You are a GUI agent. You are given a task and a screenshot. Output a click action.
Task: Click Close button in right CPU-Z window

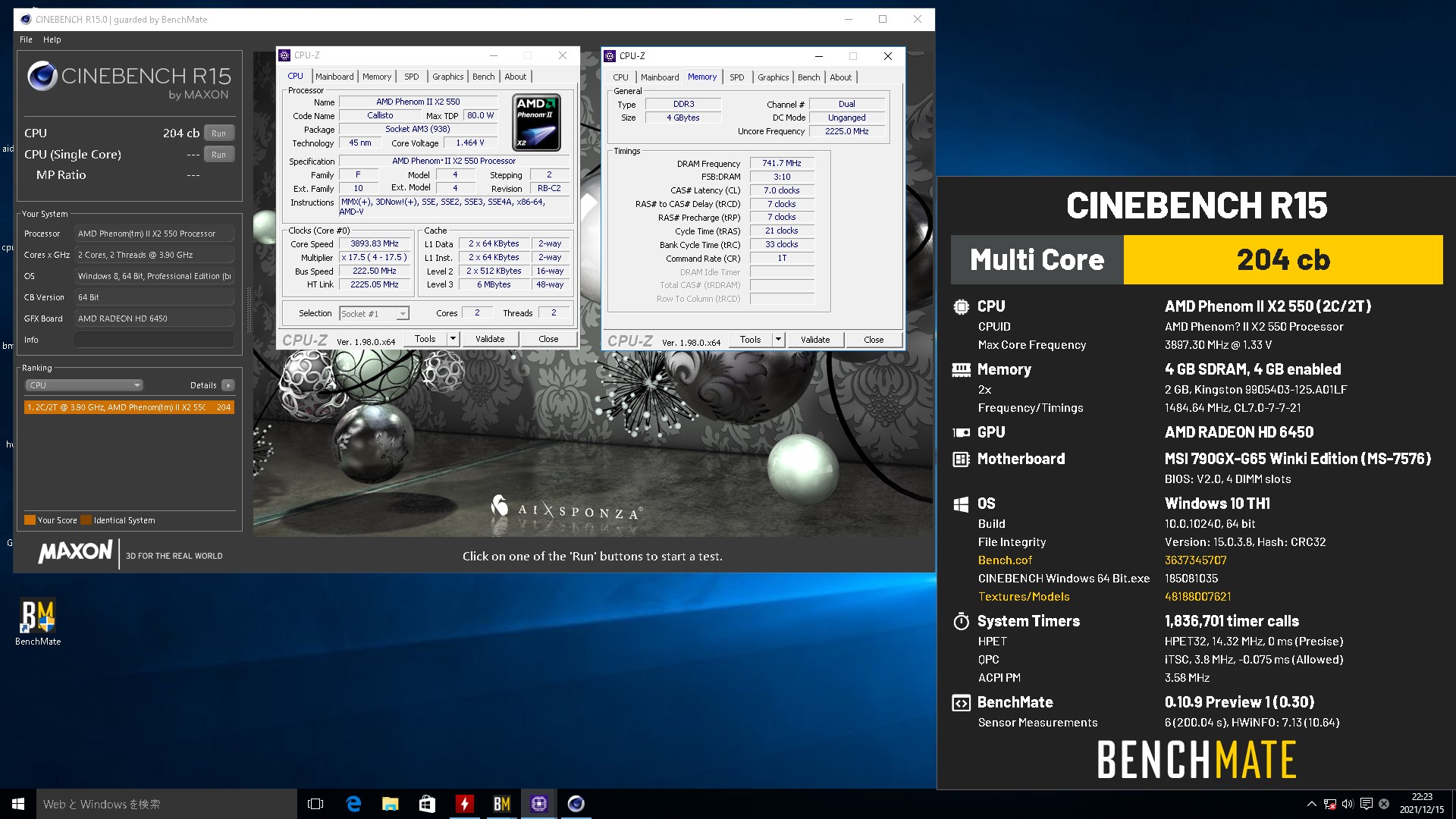(x=874, y=340)
